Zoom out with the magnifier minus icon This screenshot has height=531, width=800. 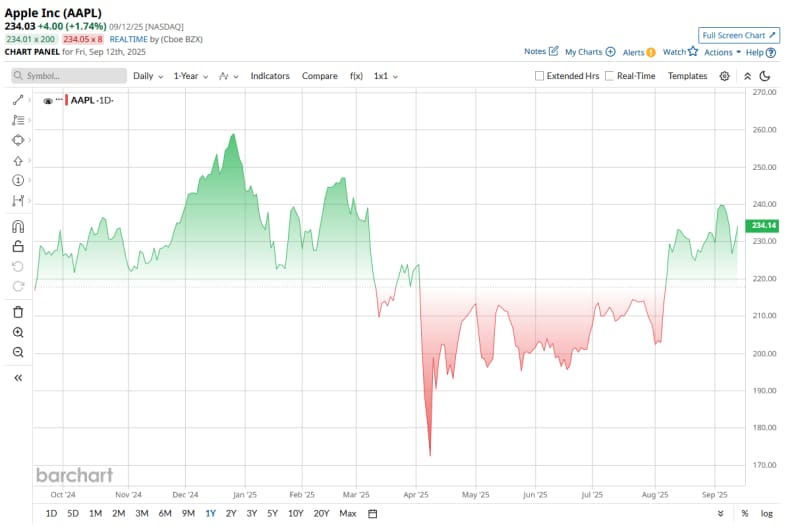(x=18, y=352)
